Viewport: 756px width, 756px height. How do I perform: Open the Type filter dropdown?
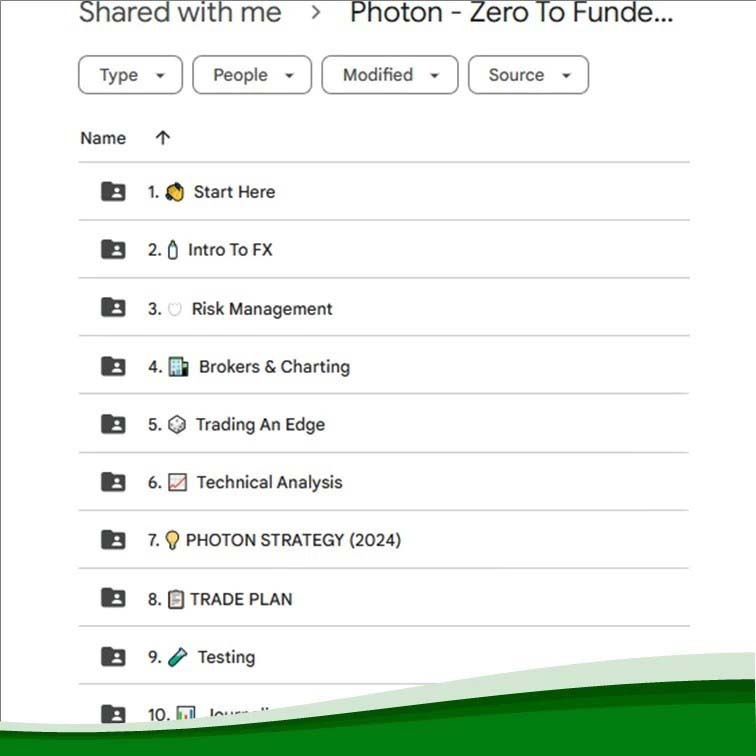(x=130, y=75)
